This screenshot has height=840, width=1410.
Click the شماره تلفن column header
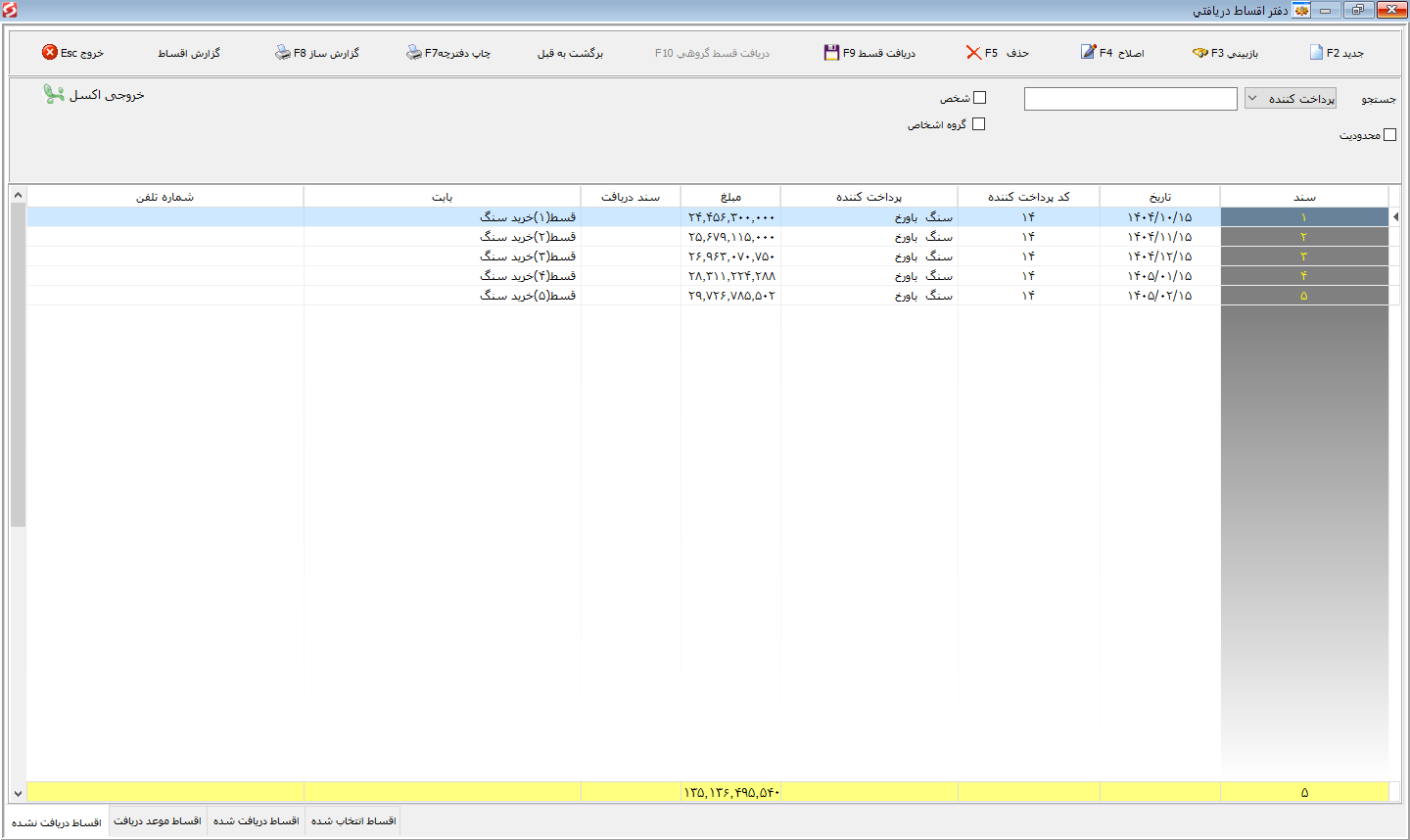point(165,197)
